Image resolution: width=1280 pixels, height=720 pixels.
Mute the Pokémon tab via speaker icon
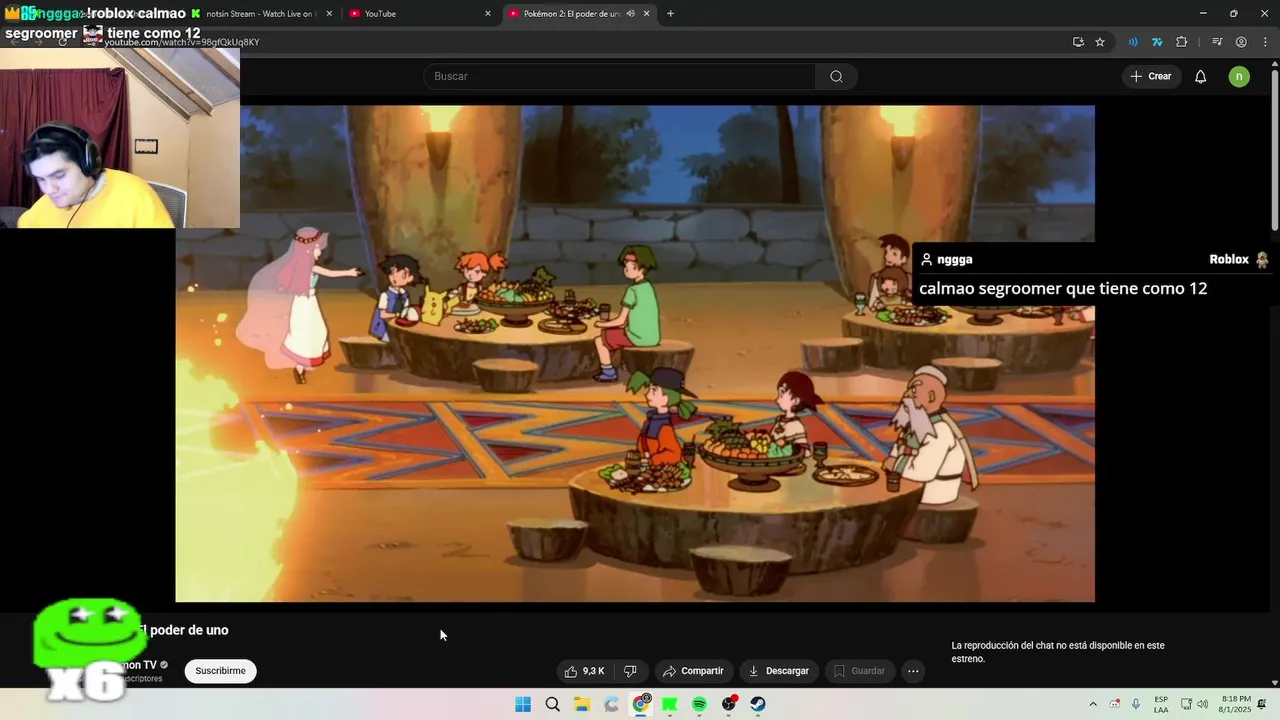tap(630, 14)
